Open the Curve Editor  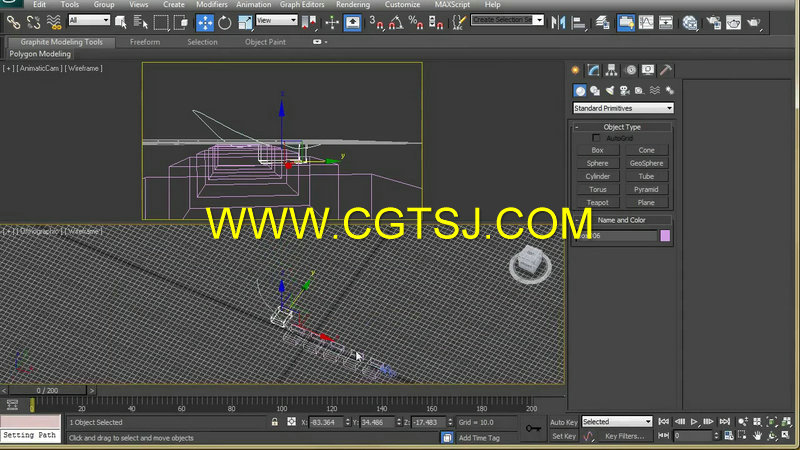click(x=646, y=22)
